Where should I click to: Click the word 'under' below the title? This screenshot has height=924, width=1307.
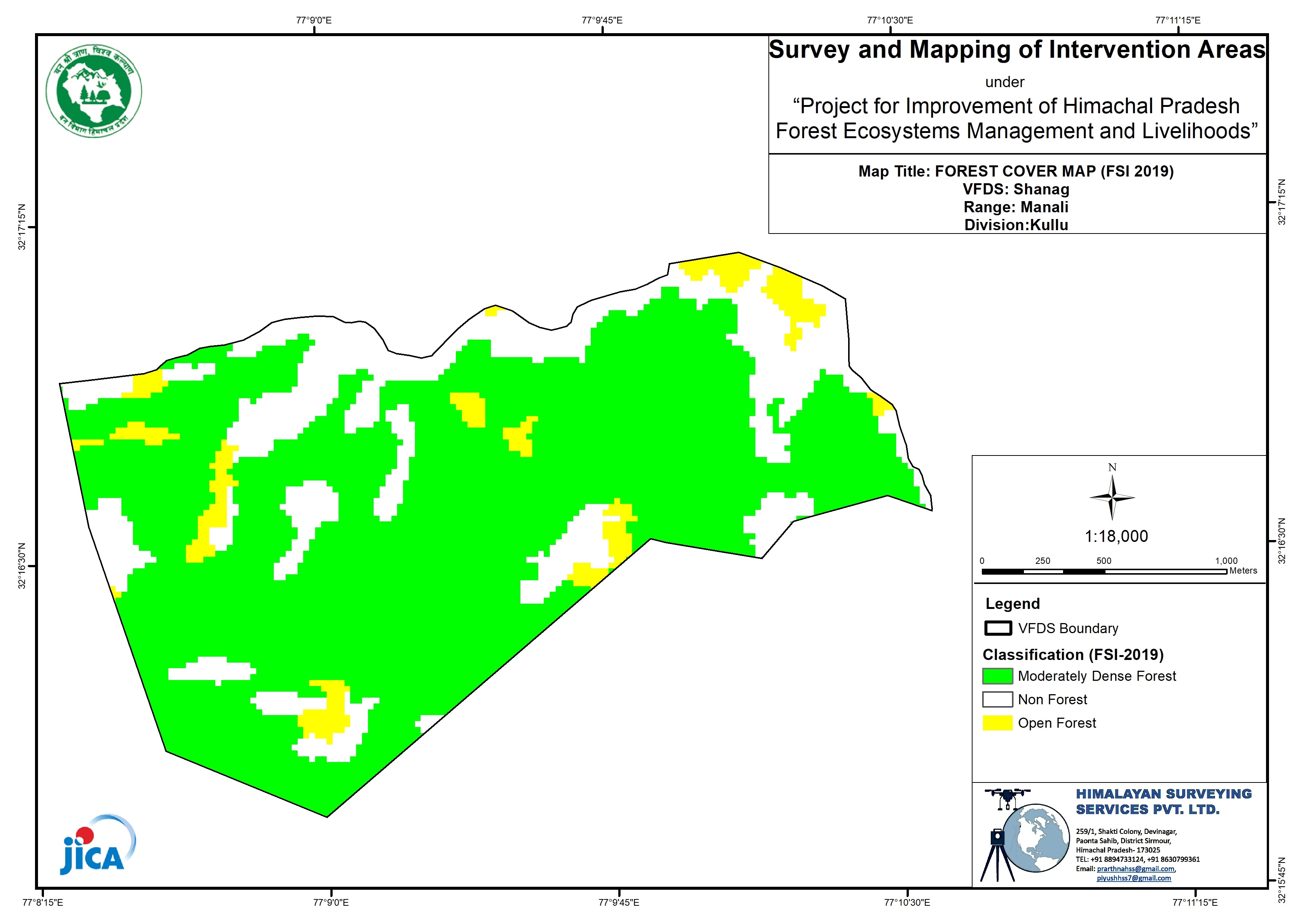pos(1005,82)
